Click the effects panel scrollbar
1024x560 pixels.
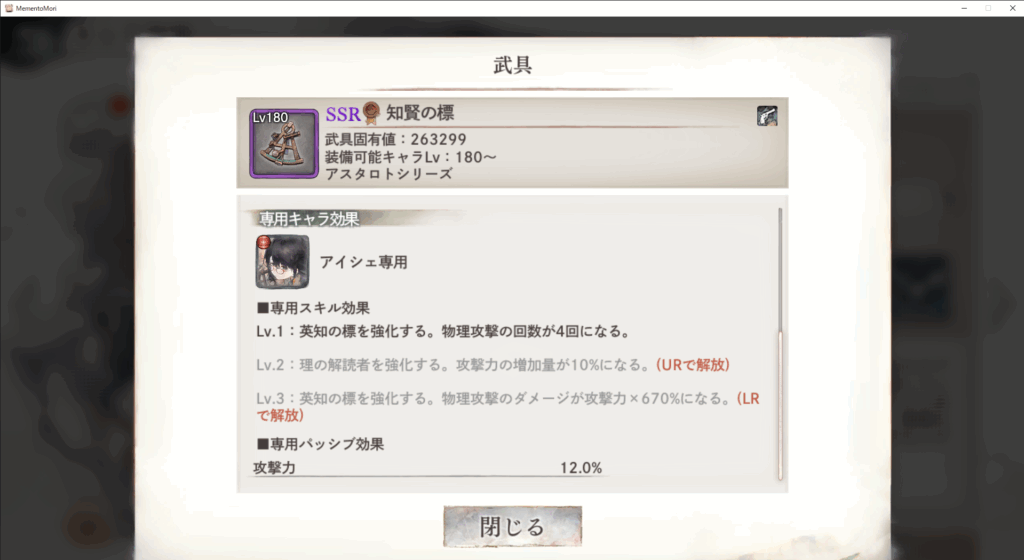pos(780,344)
